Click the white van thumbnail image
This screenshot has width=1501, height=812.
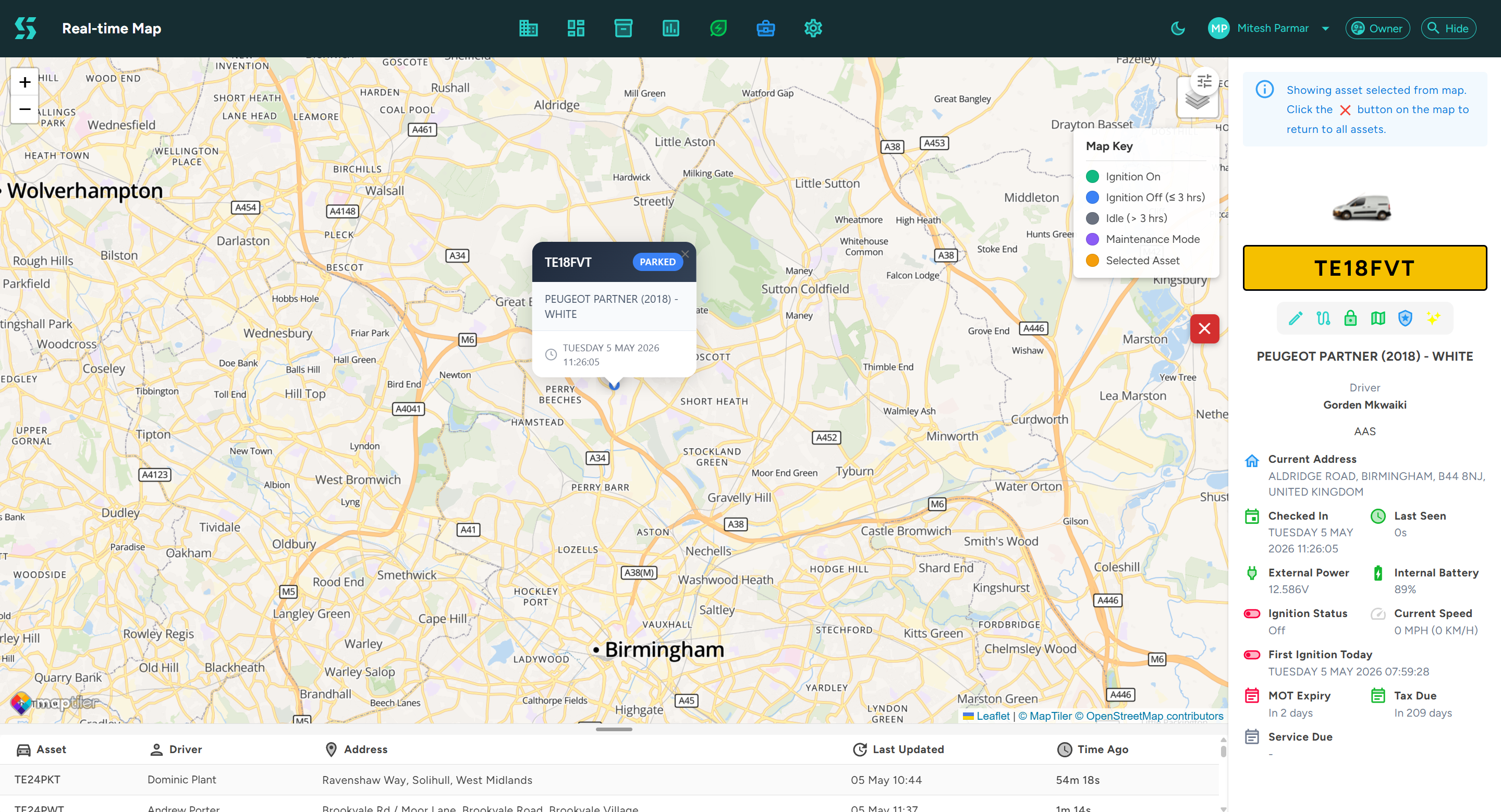pos(1362,208)
